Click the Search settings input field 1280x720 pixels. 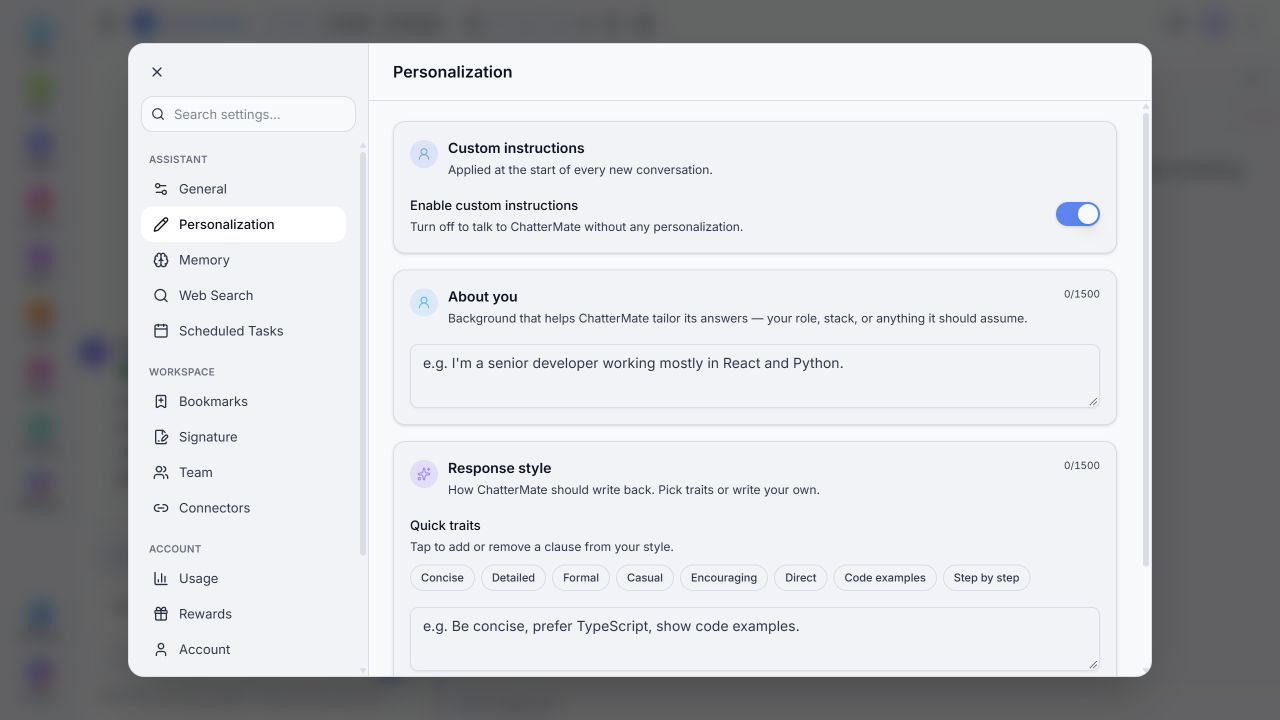[248, 114]
